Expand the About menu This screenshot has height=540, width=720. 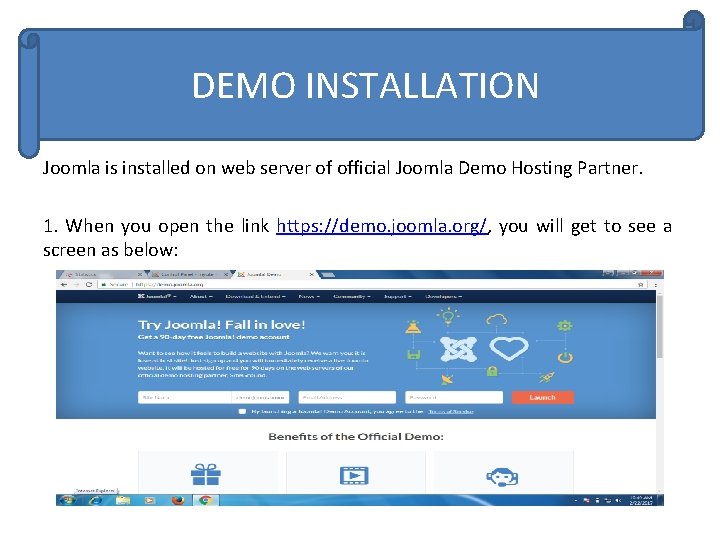click(201, 297)
